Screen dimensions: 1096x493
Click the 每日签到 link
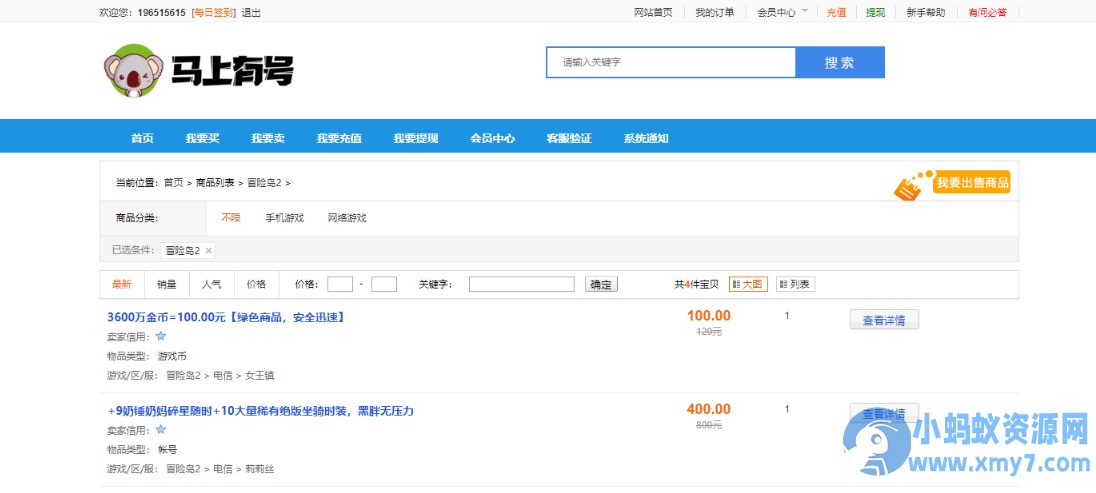214,13
